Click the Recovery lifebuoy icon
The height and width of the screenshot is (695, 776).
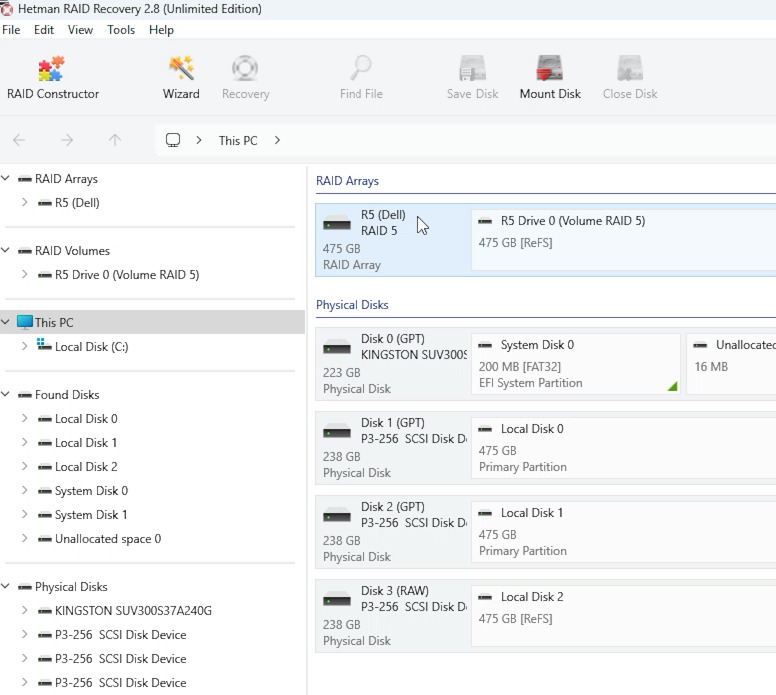tap(245, 68)
